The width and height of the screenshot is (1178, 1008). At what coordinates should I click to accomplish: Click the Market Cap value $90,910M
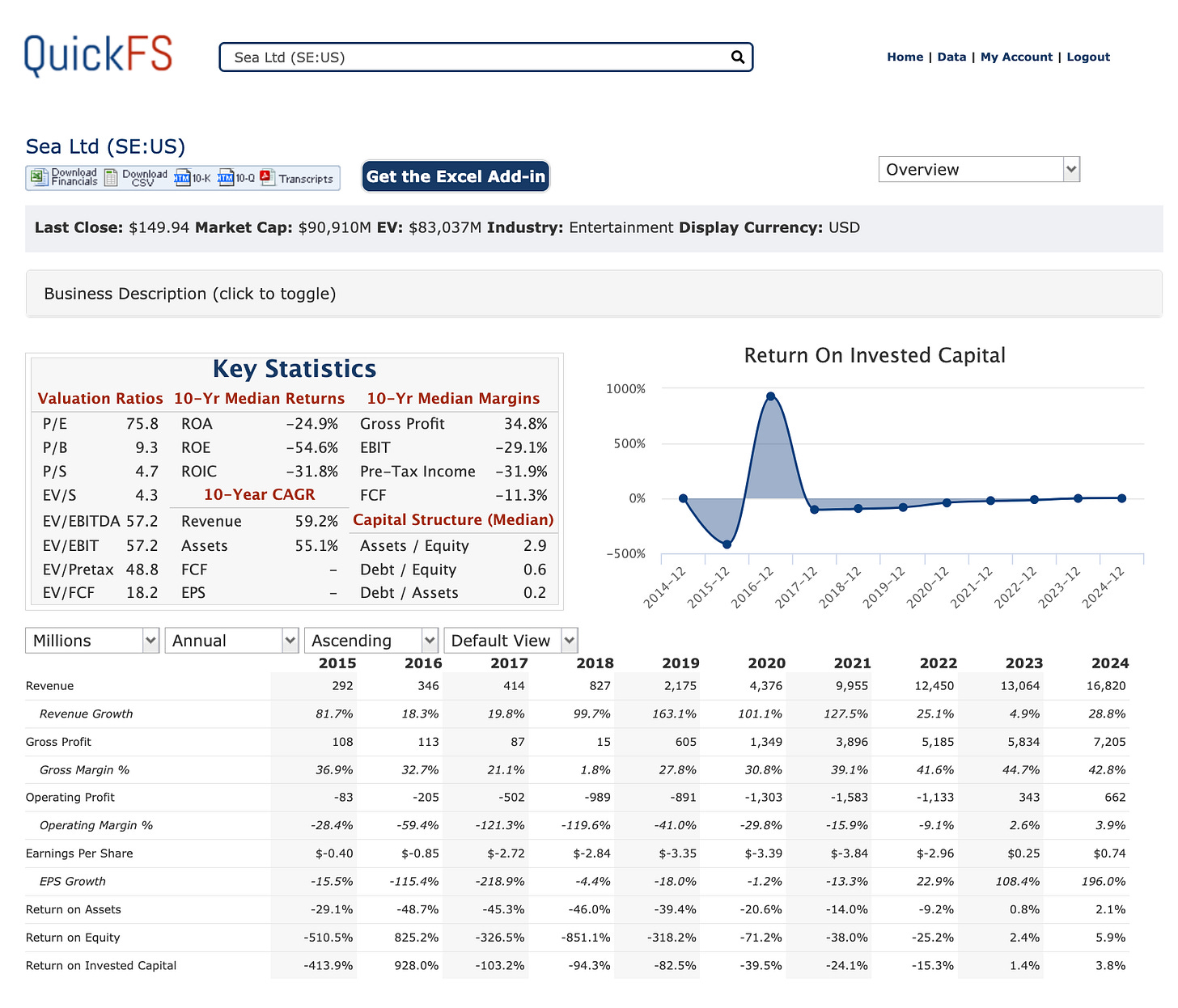(336, 228)
